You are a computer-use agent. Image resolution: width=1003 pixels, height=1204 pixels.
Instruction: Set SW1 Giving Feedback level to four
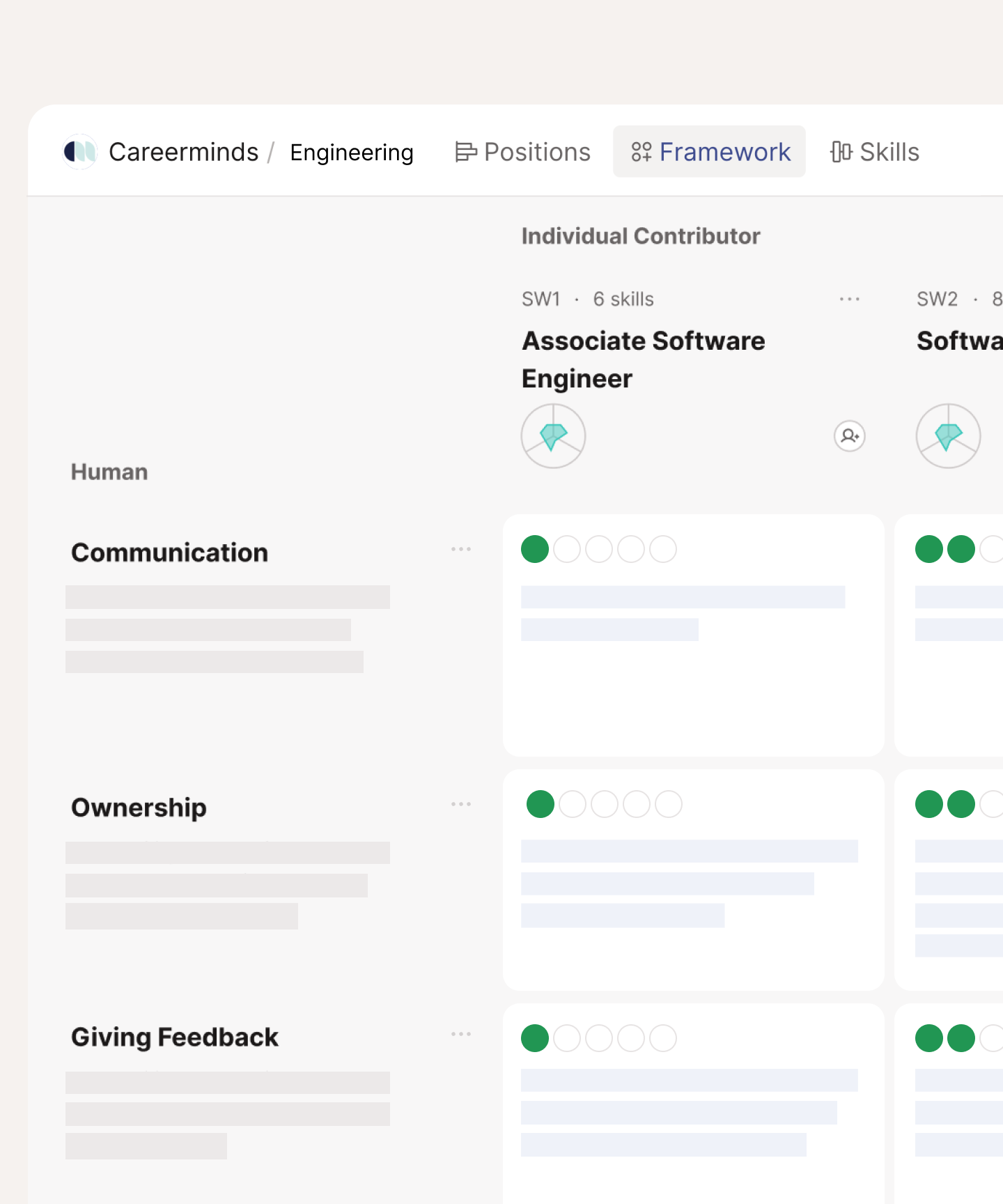(x=631, y=1038)
